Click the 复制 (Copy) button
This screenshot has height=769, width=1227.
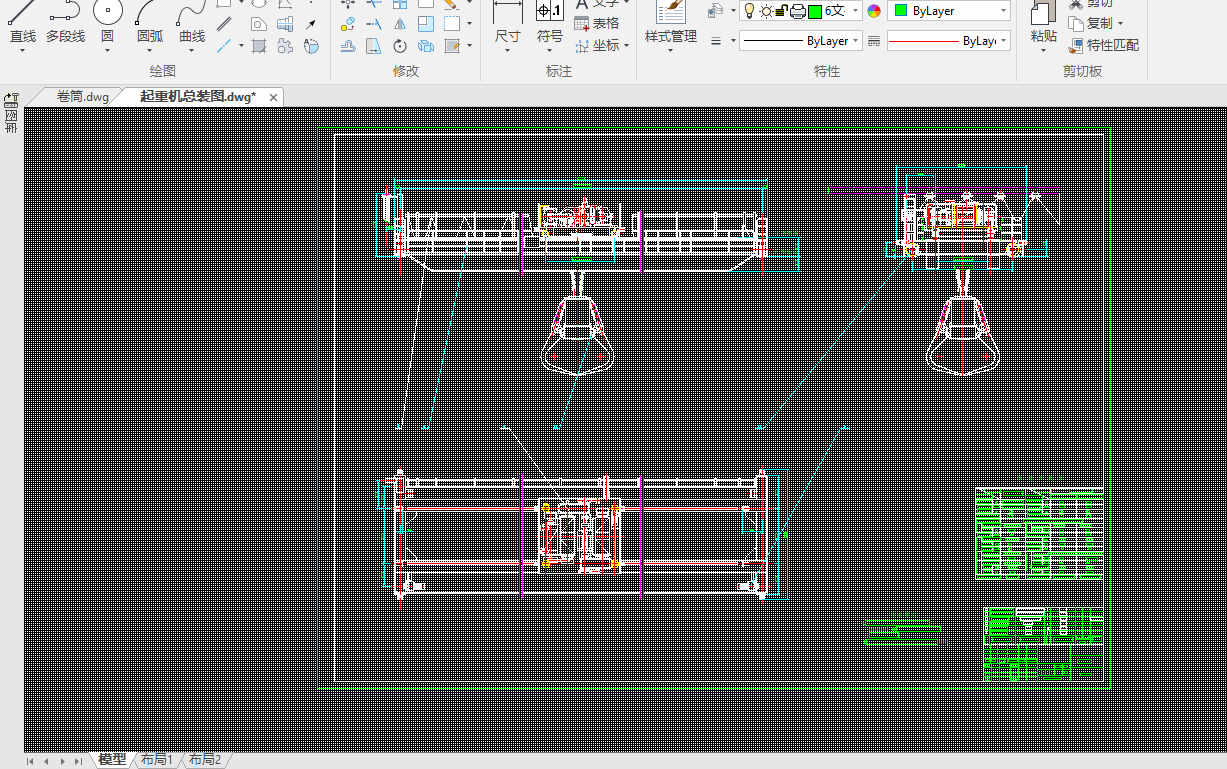(1097, 23)
